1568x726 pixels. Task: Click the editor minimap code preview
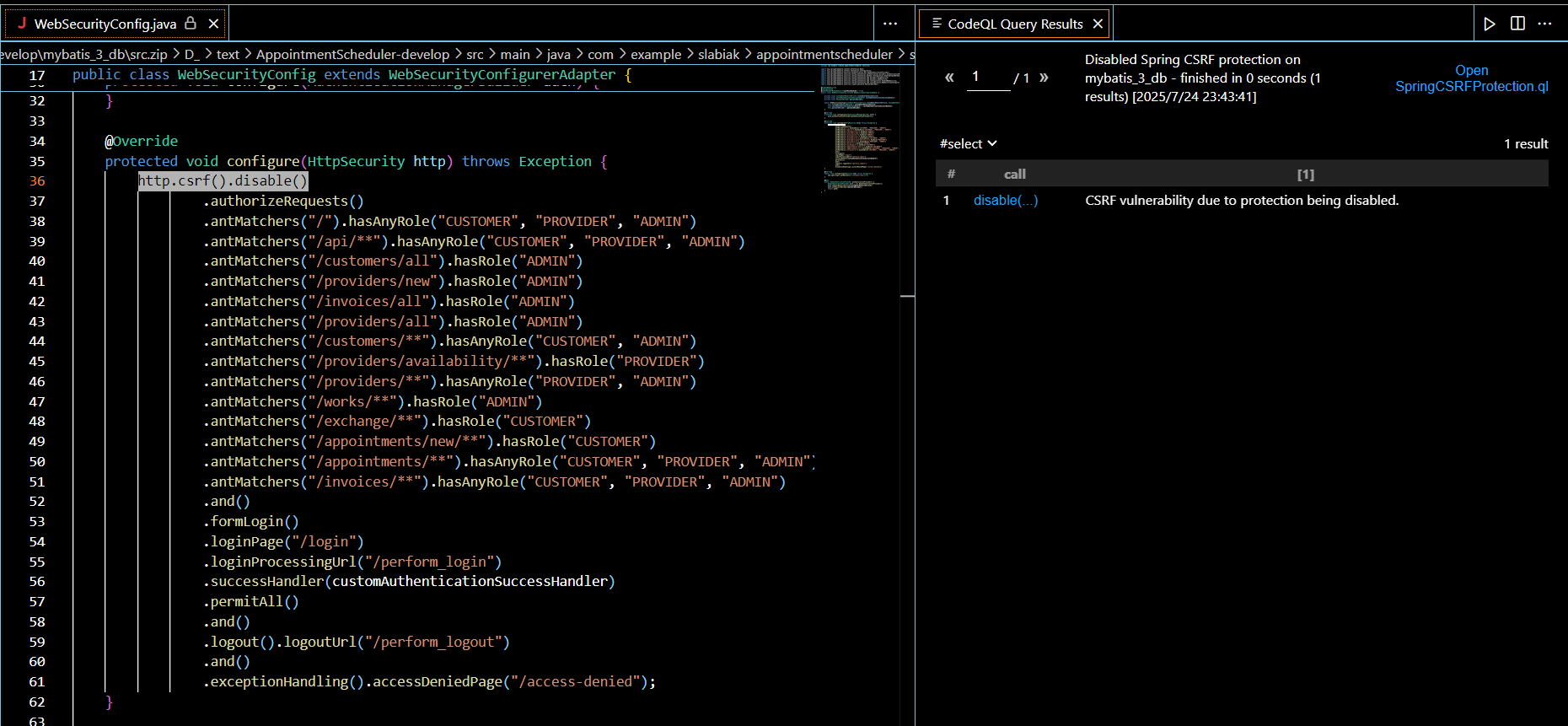(x=860, y=126)
